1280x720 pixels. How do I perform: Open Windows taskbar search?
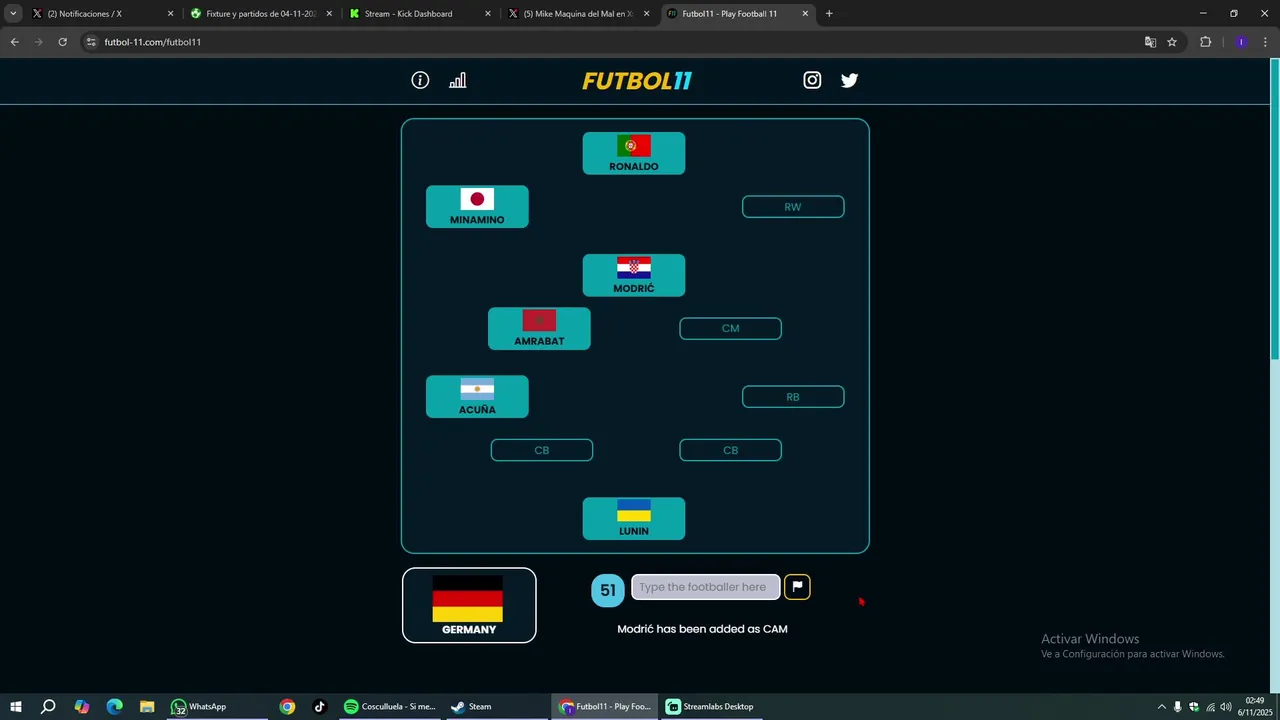coord(48,707)
